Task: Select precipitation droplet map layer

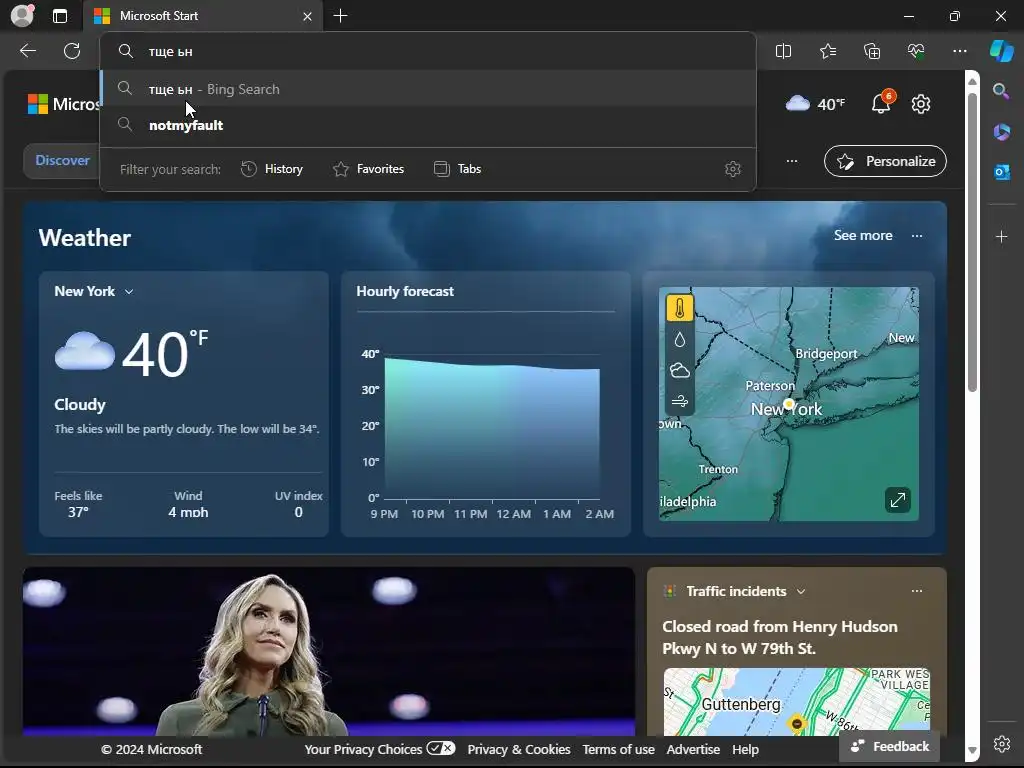Action: coord(680,340)
